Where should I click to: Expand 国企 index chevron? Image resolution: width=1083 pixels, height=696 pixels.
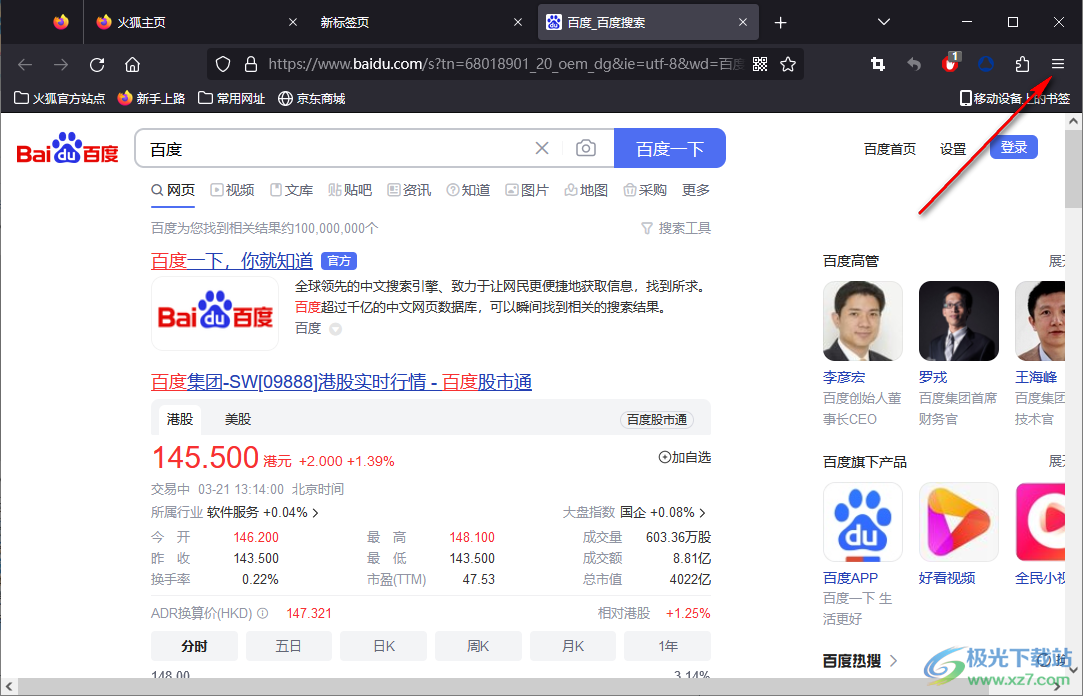pos(702,513)
